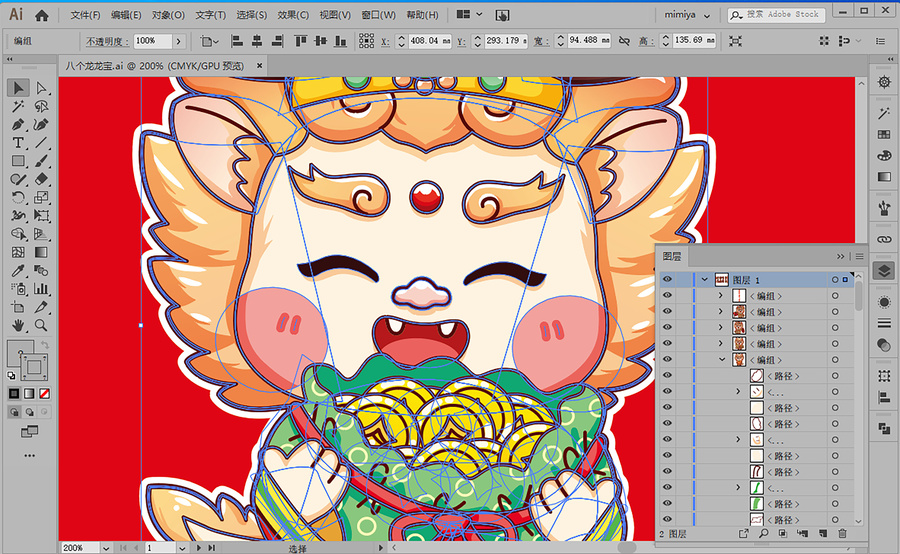
Task: Open the 文件(F) menu
Action: click(x=85, y=15)
